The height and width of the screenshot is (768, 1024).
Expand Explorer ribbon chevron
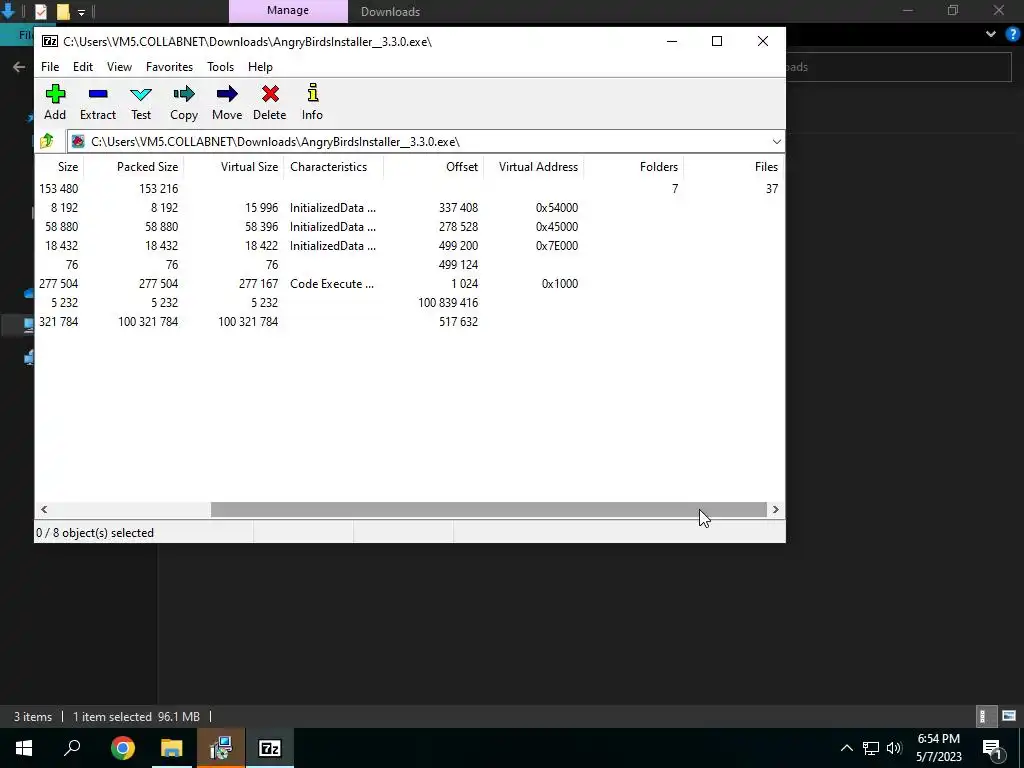(x=991, y=34)
